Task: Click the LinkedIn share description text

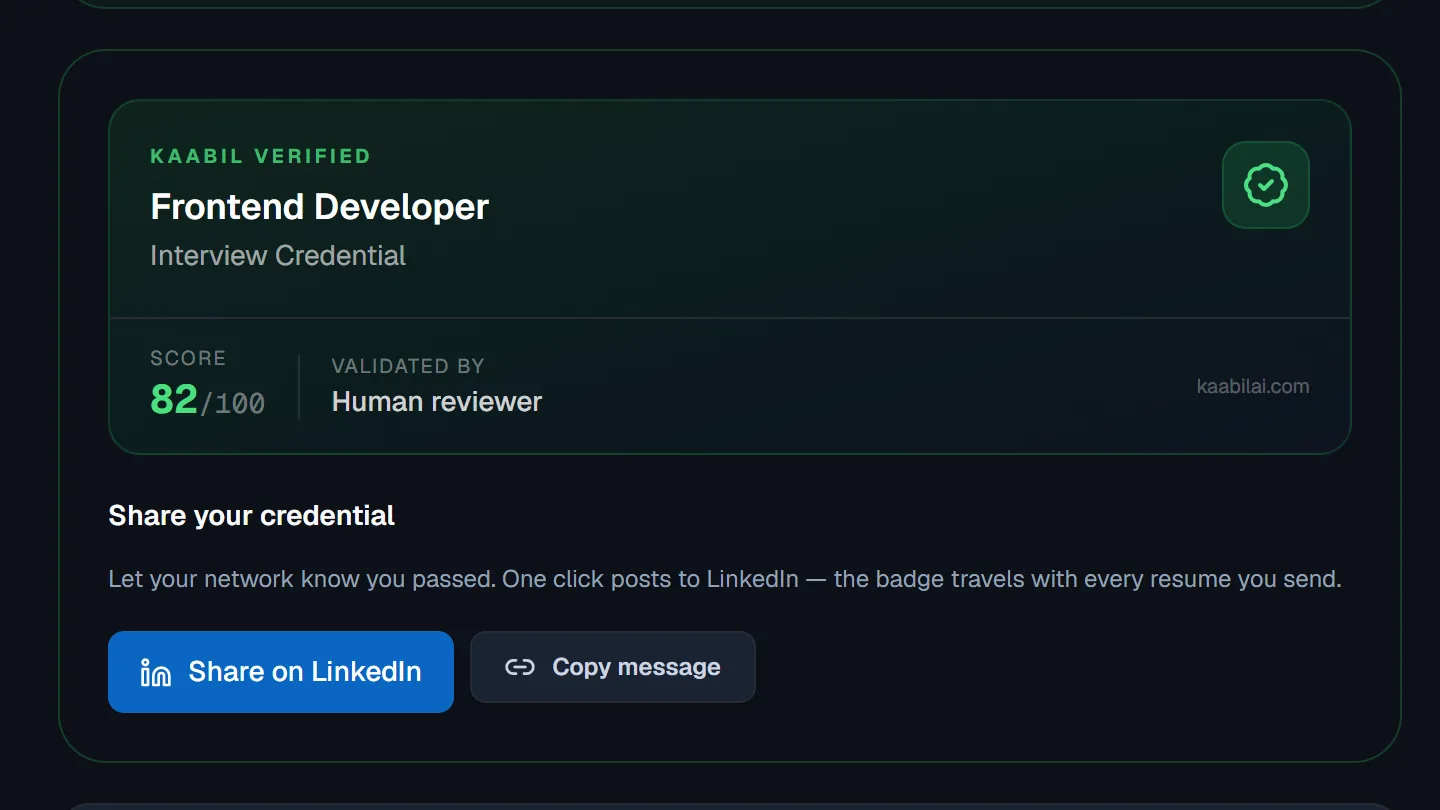Action: coord(725,579)
